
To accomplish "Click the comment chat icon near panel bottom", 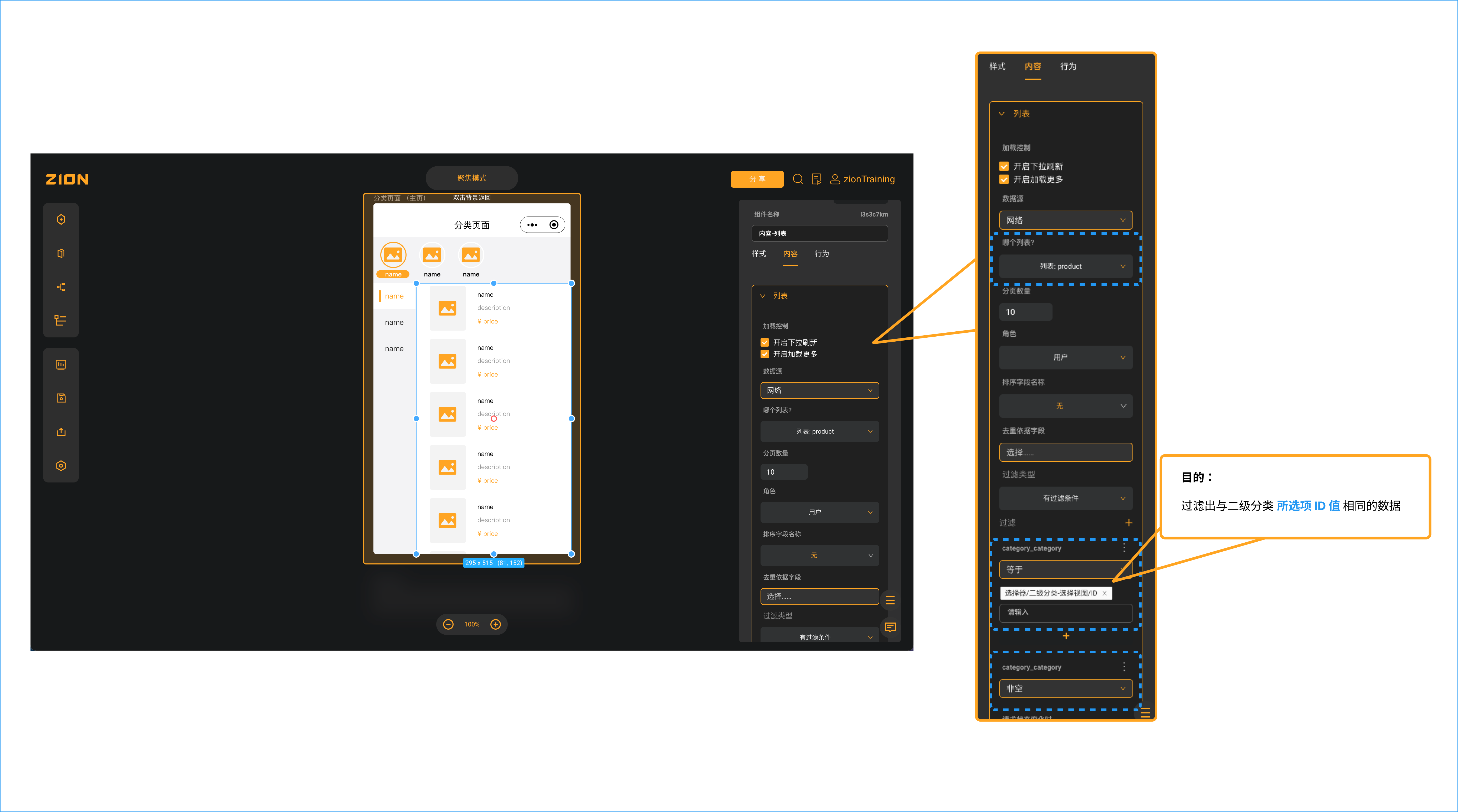I will tap(890, 627).
